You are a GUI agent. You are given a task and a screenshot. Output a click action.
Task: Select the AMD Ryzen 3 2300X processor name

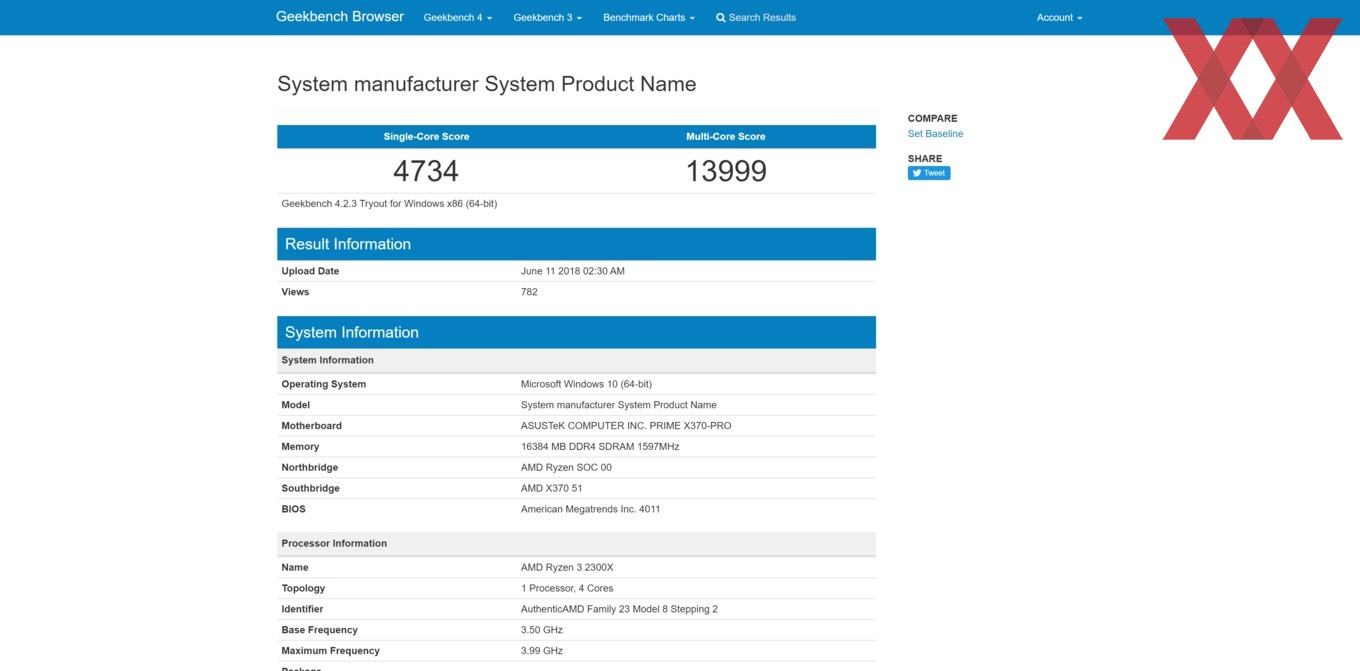click(567, 568)
